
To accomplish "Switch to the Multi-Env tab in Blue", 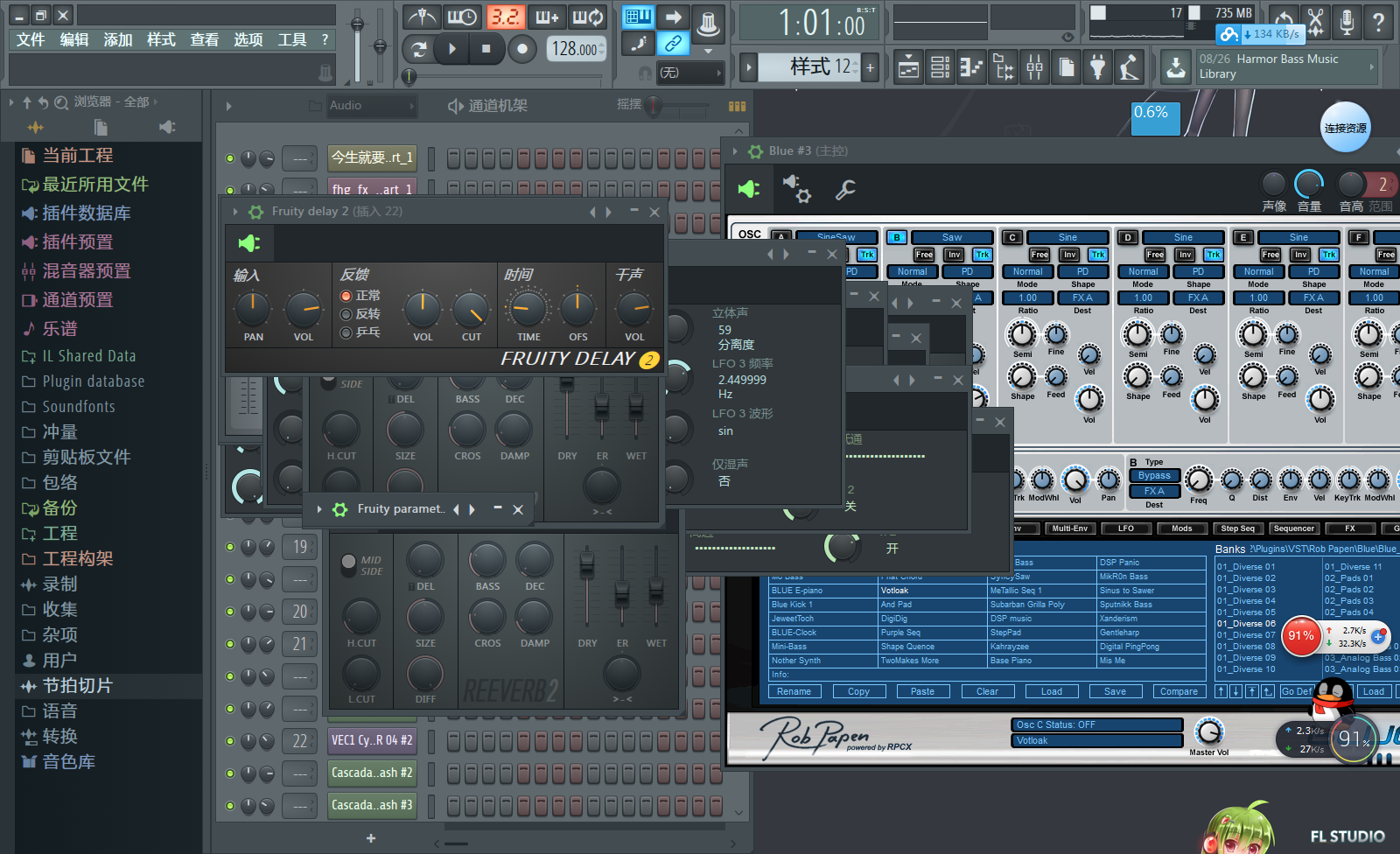I will tap(1069, 528).
